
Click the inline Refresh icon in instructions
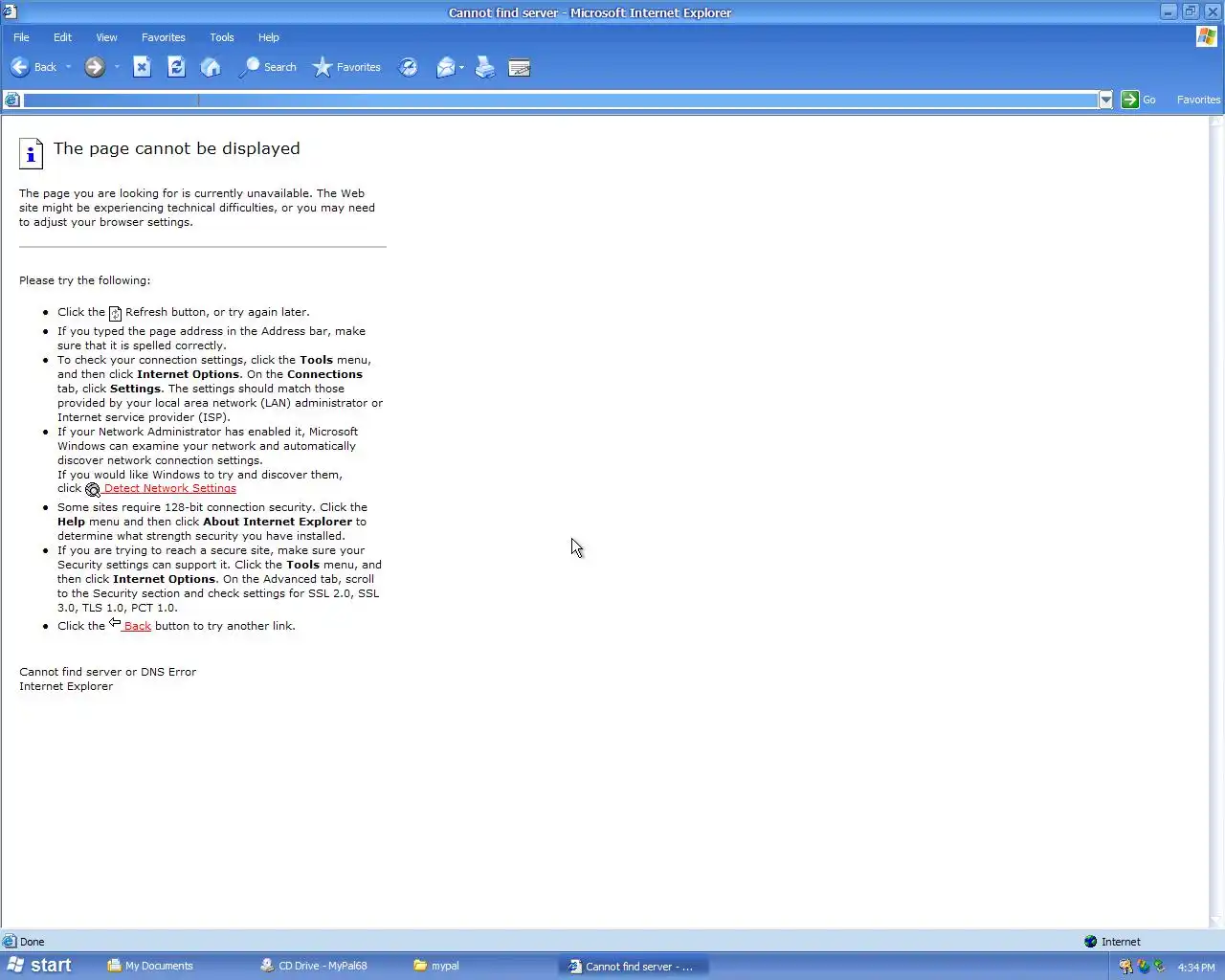pyautogui.click(x=115, y=313)
